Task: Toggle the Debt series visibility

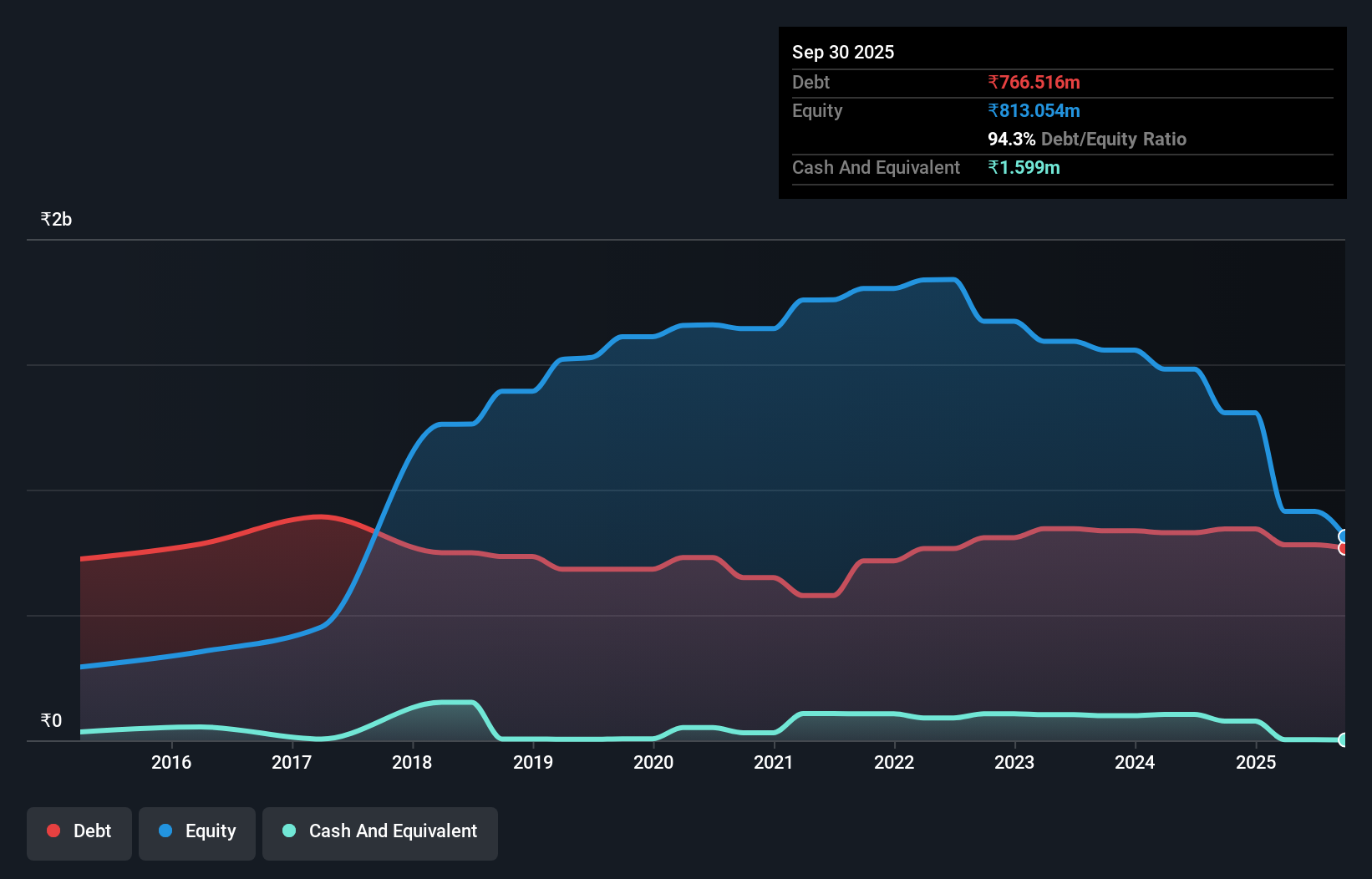Action: pos(79,831)
